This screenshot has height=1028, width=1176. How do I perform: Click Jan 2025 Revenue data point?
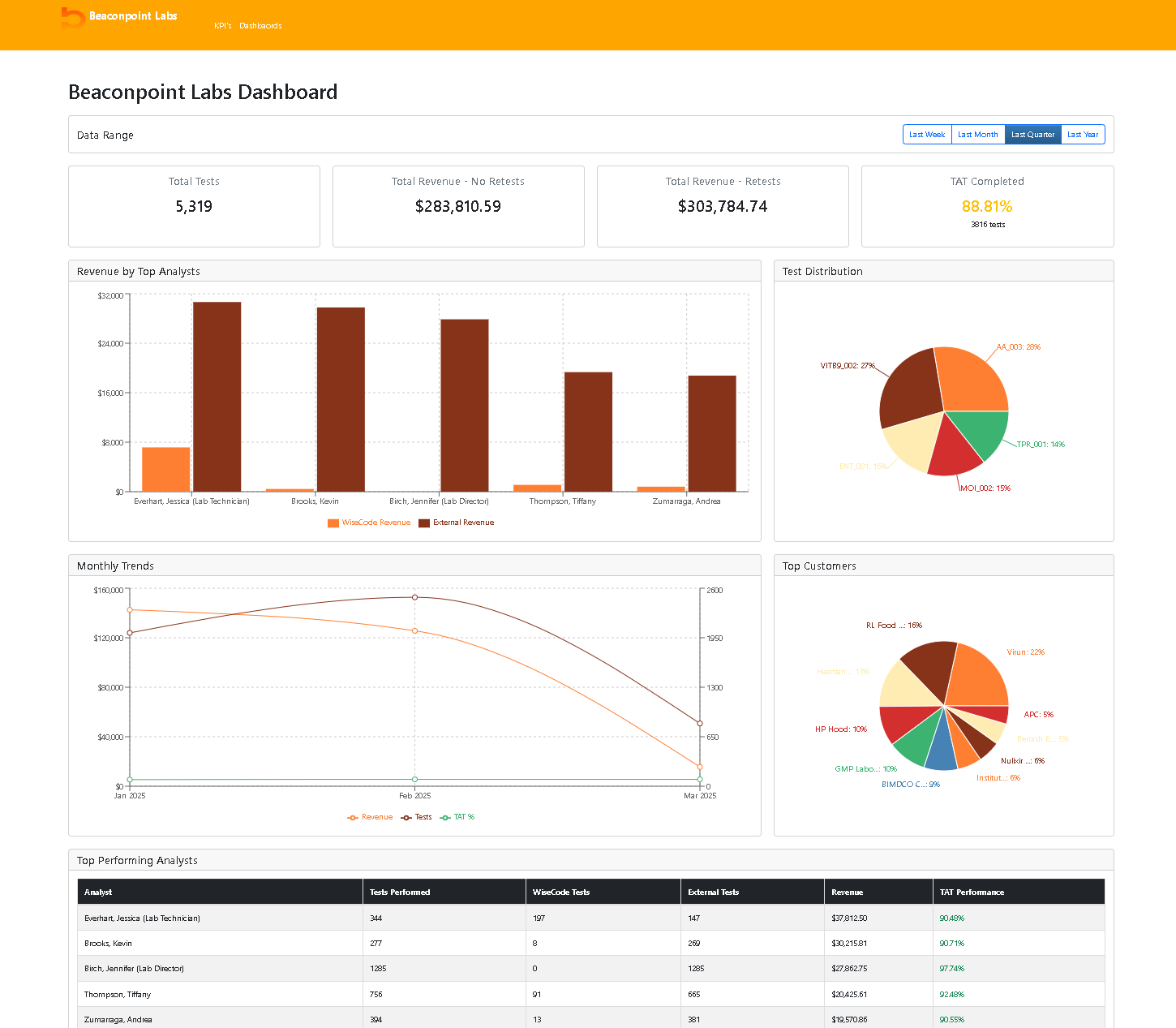[x=130, y=610]
